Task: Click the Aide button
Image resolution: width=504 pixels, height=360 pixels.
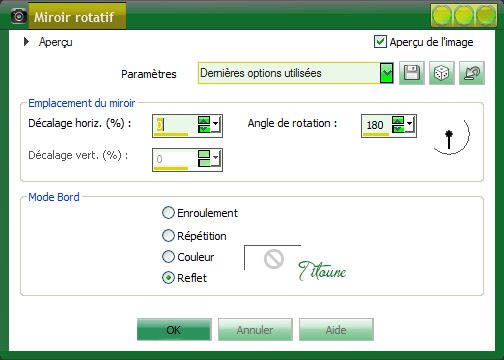Action: click(x=336, y=330)
